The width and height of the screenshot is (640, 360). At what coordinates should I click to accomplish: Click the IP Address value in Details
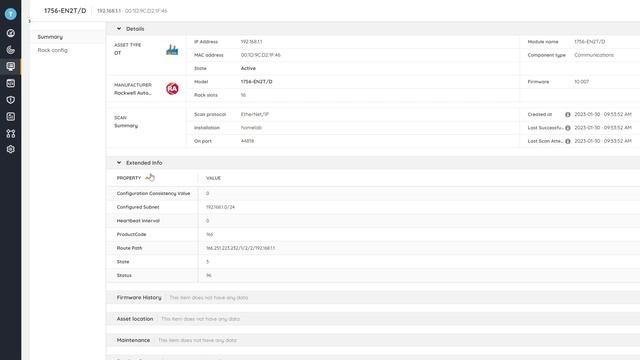(x=251, y=42)
